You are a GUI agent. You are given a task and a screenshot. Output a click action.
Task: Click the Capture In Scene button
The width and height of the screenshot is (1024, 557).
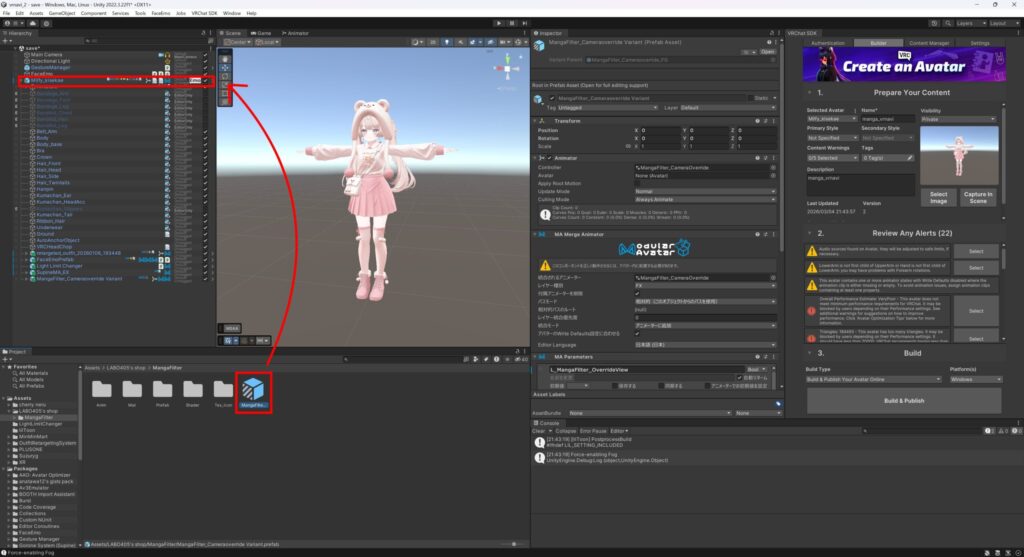tap(978, 198)
